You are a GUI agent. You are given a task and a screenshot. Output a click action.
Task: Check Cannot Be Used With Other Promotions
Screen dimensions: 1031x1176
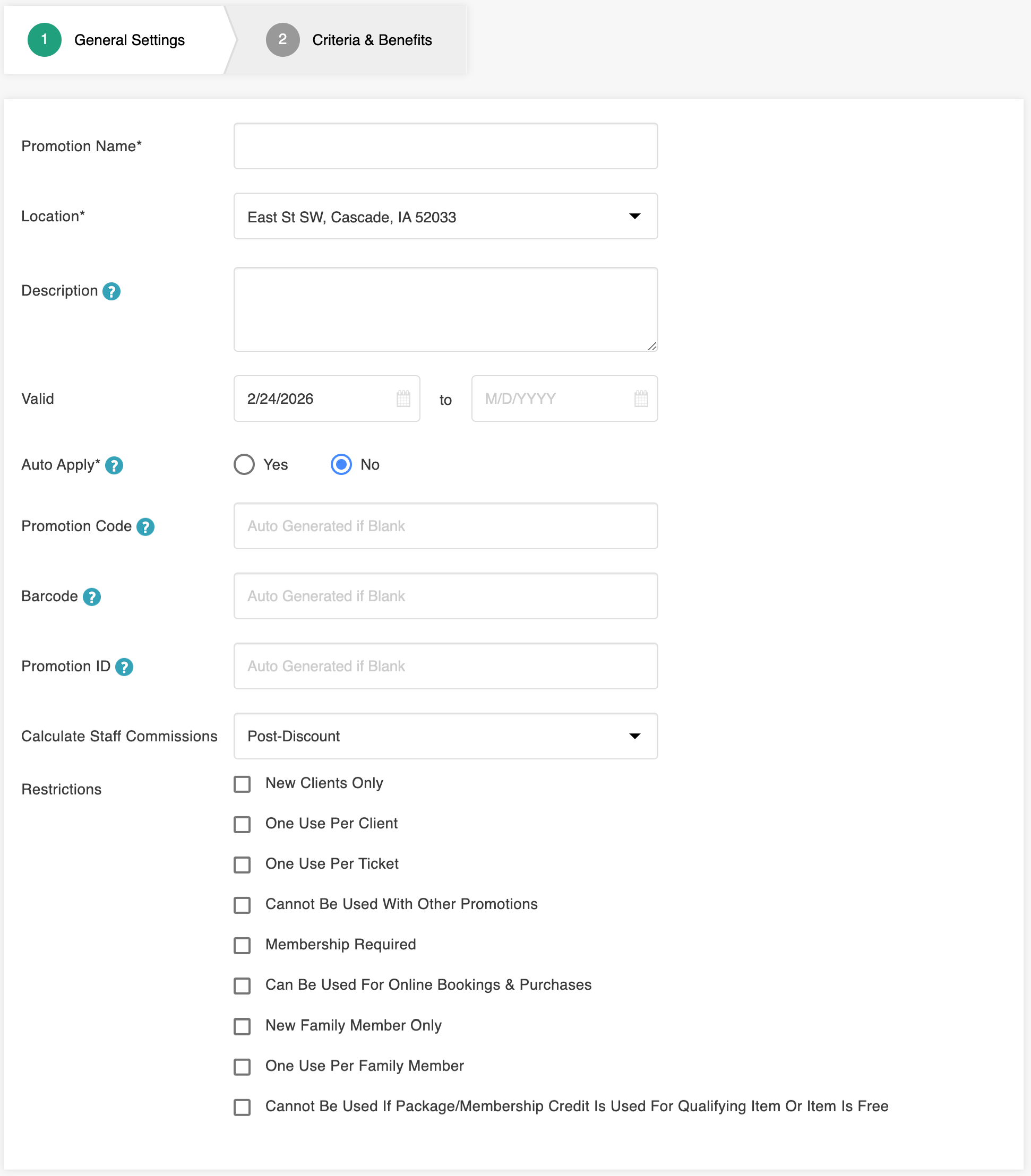[242, 905]
